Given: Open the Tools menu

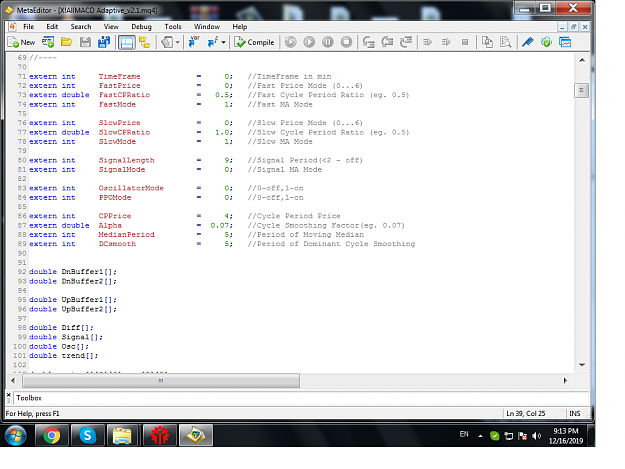Looking at the screenshot, I should pos(173,27).
